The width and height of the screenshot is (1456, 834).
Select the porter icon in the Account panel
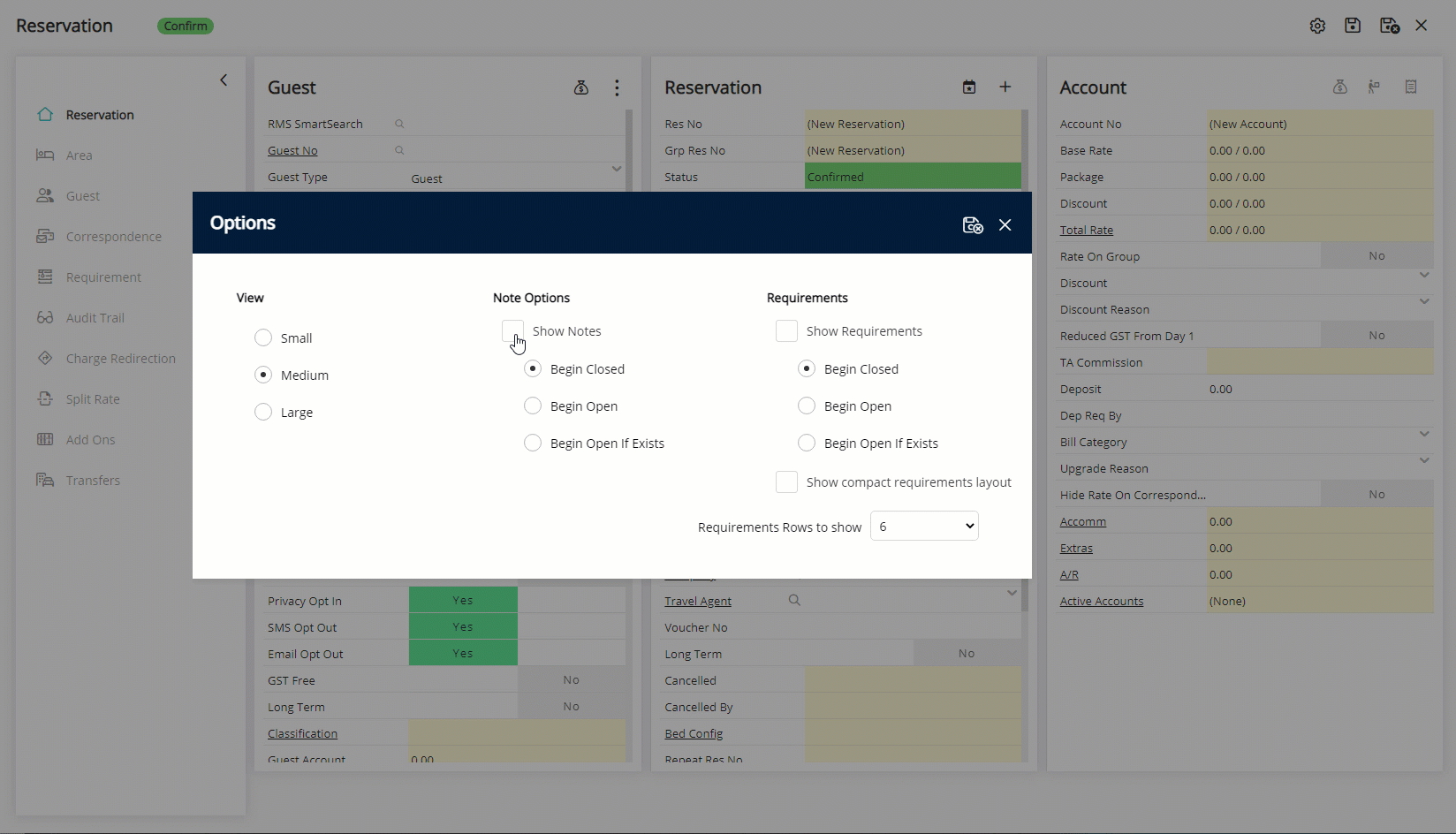(1374, 87)
